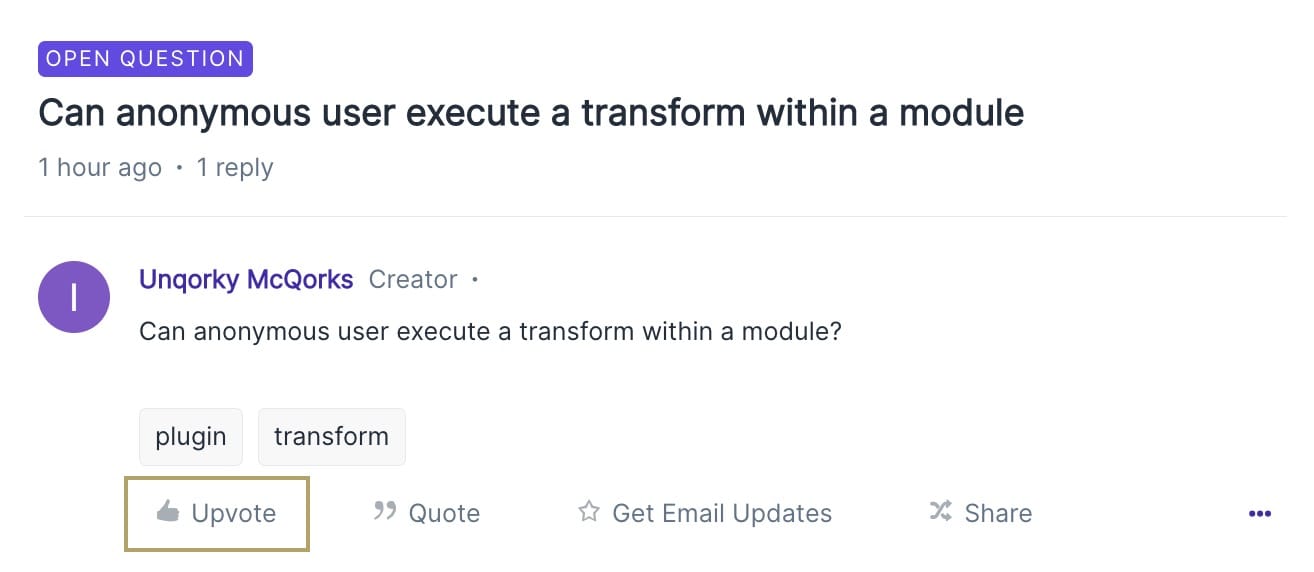
Task: Click the question body text
Action: 490,331
